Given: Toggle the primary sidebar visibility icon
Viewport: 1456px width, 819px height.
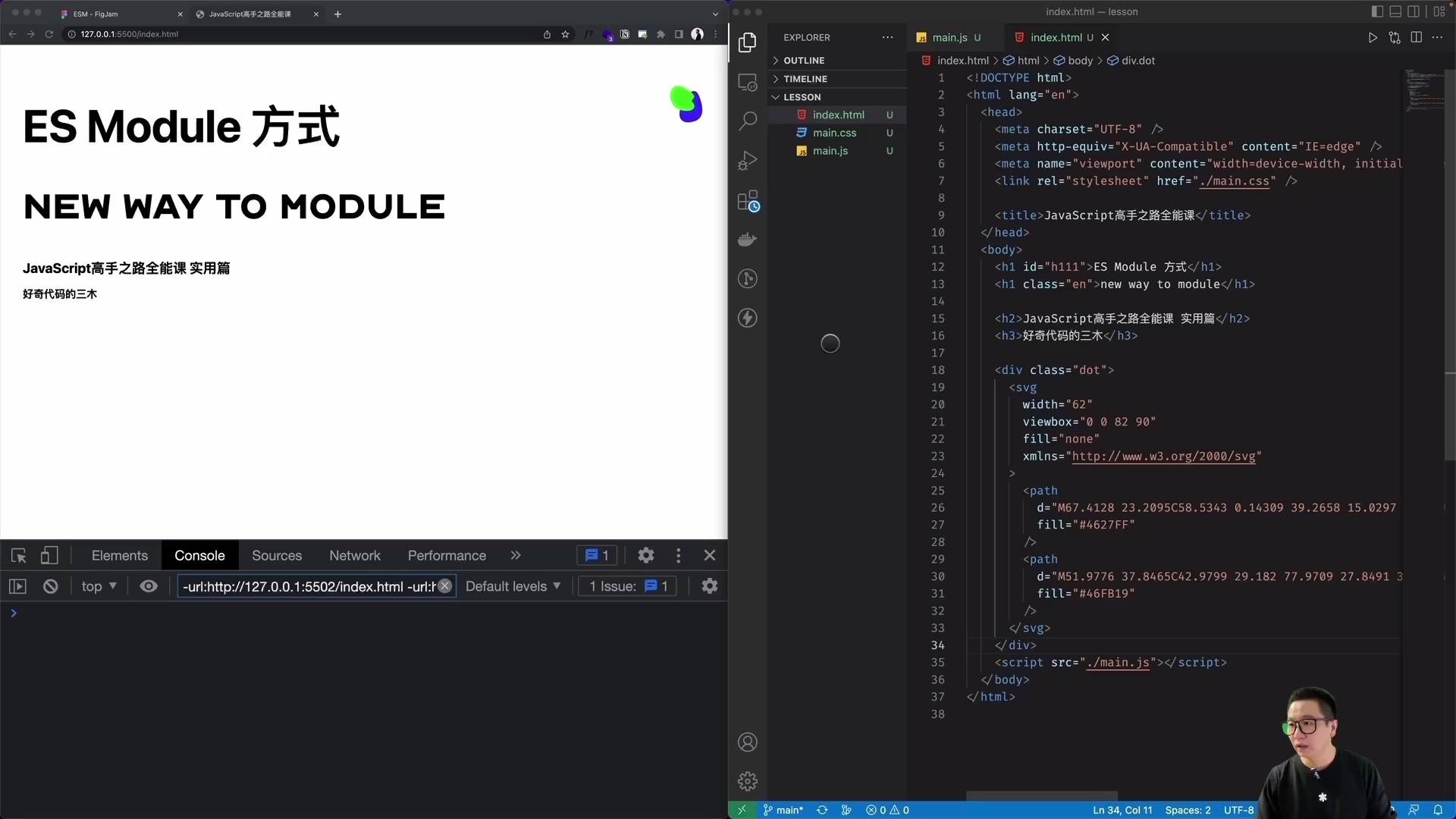Looking at the screenshot, I should (1376, 11).
